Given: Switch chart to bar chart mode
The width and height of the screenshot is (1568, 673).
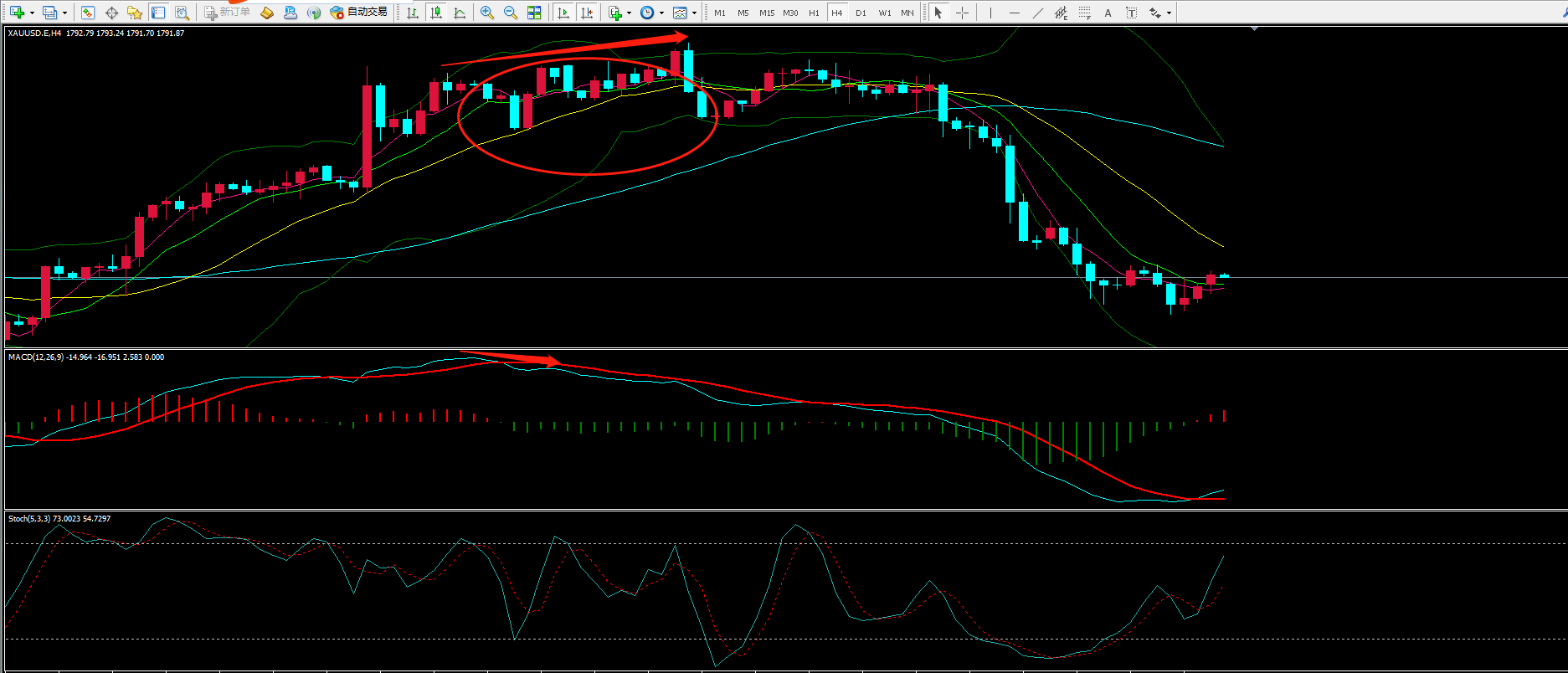Looking at the screenshot, I should pyautogui.click(x=413, y=13).
